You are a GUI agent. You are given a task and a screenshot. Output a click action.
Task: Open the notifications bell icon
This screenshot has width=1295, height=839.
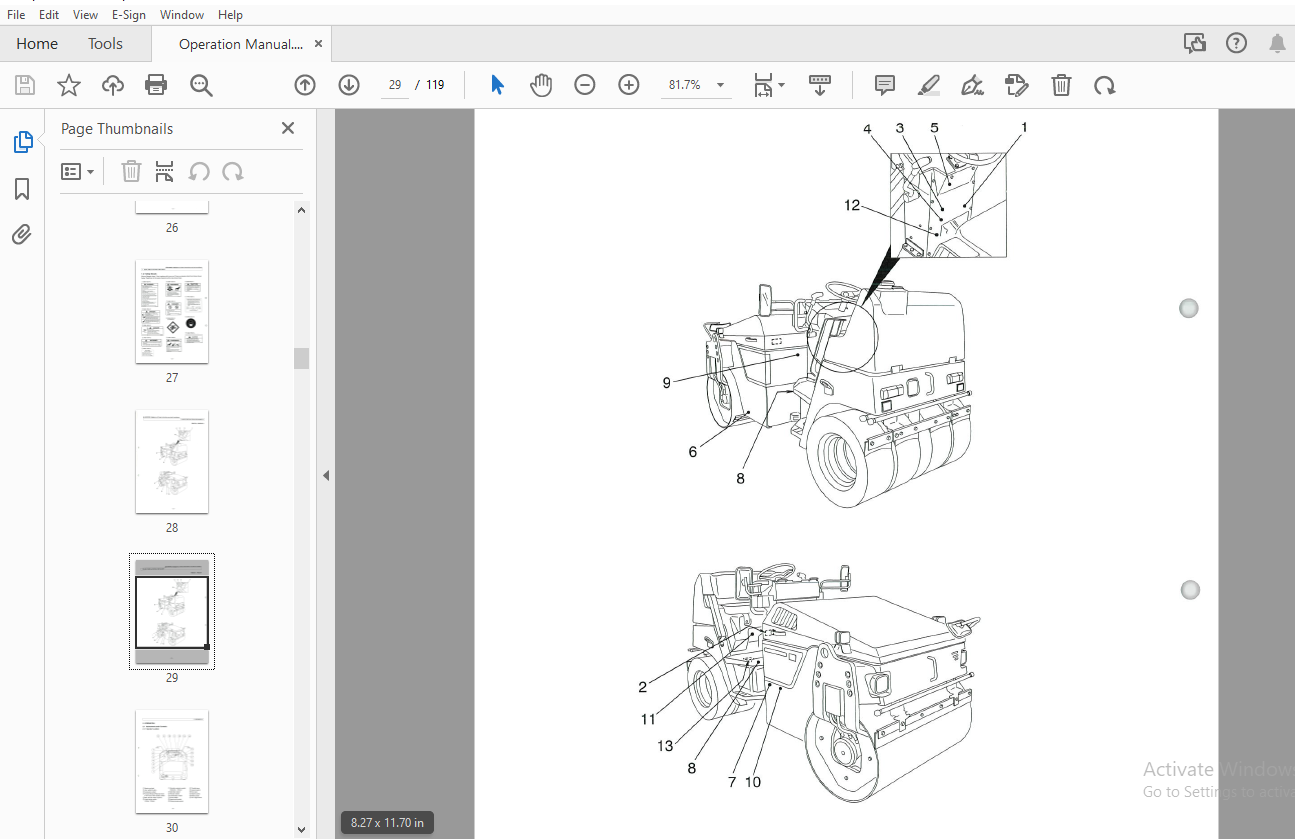pos(1277,43)
